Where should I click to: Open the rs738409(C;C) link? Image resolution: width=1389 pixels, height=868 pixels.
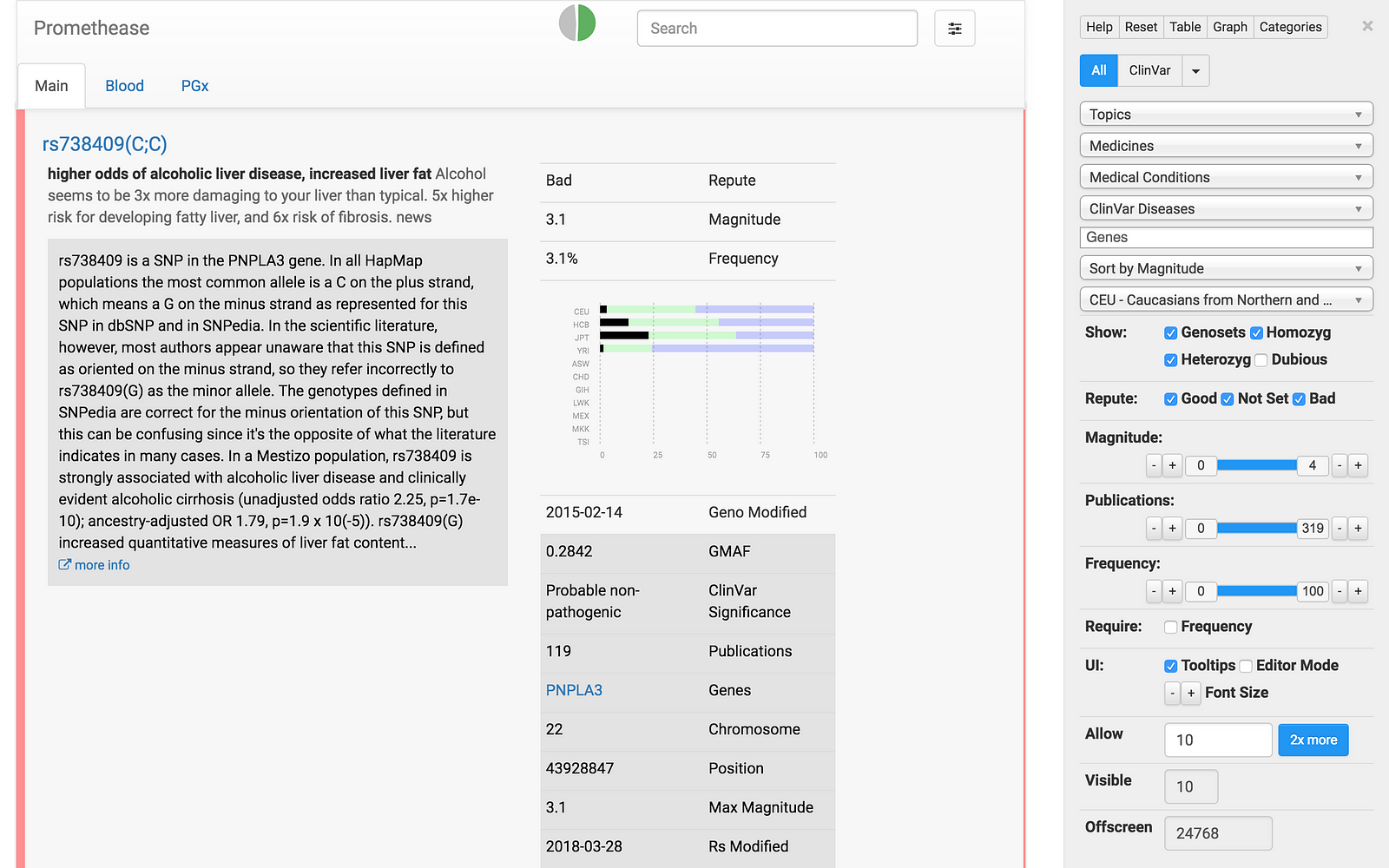[104, 144]
